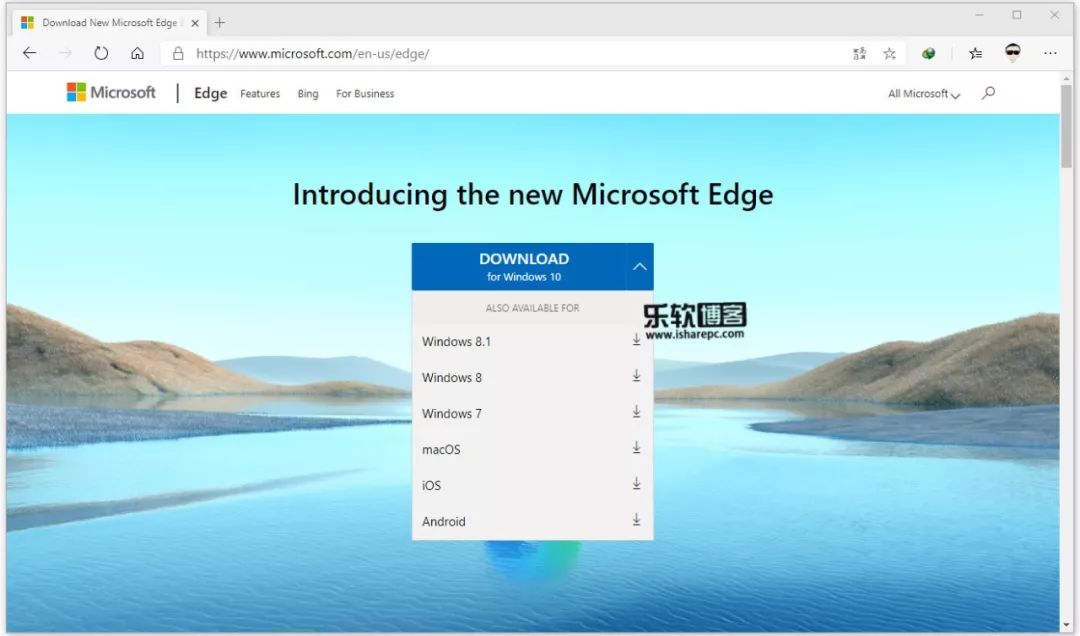The width and height of the screenshot is (1080, 636).
Task: Maximize the browser window
Action: point(1017,14)
